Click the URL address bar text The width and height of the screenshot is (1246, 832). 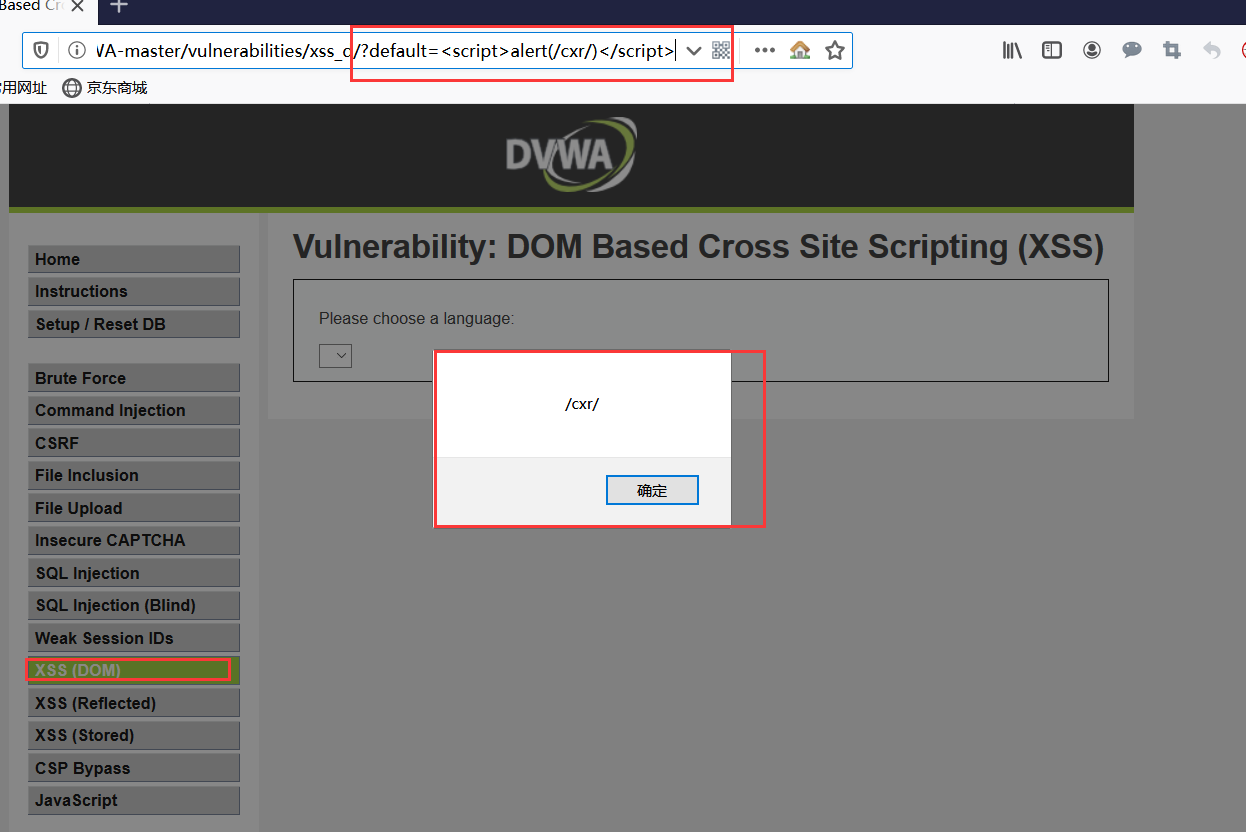coord(385,50)
